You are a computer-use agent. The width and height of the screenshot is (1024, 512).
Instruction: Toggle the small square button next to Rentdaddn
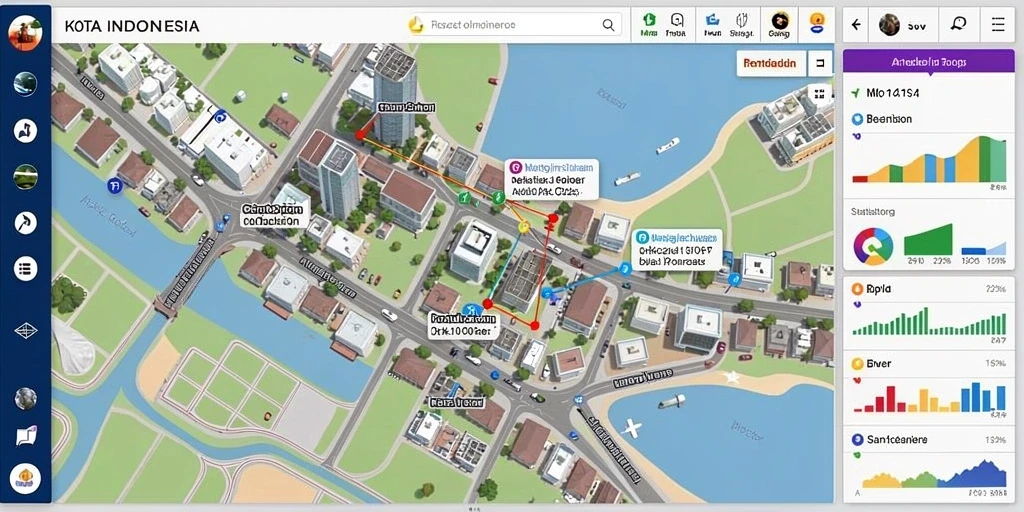(x=820, y=64)
